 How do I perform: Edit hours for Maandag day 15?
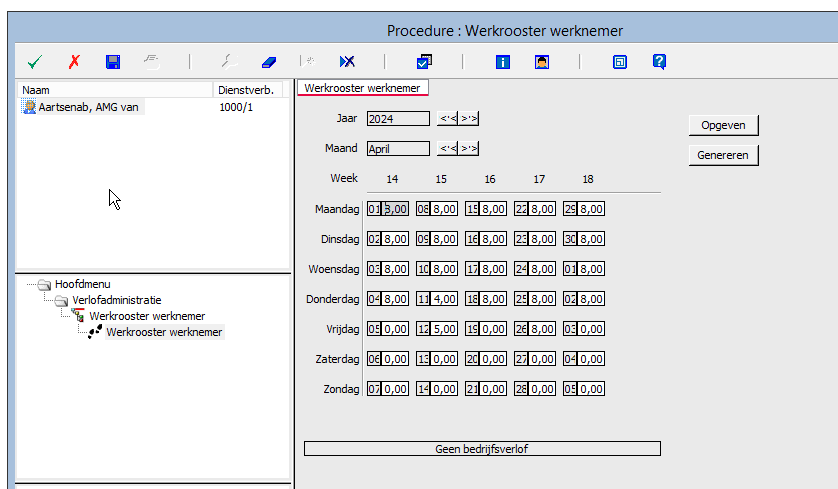pyautogui.click(x=493, y=209)
